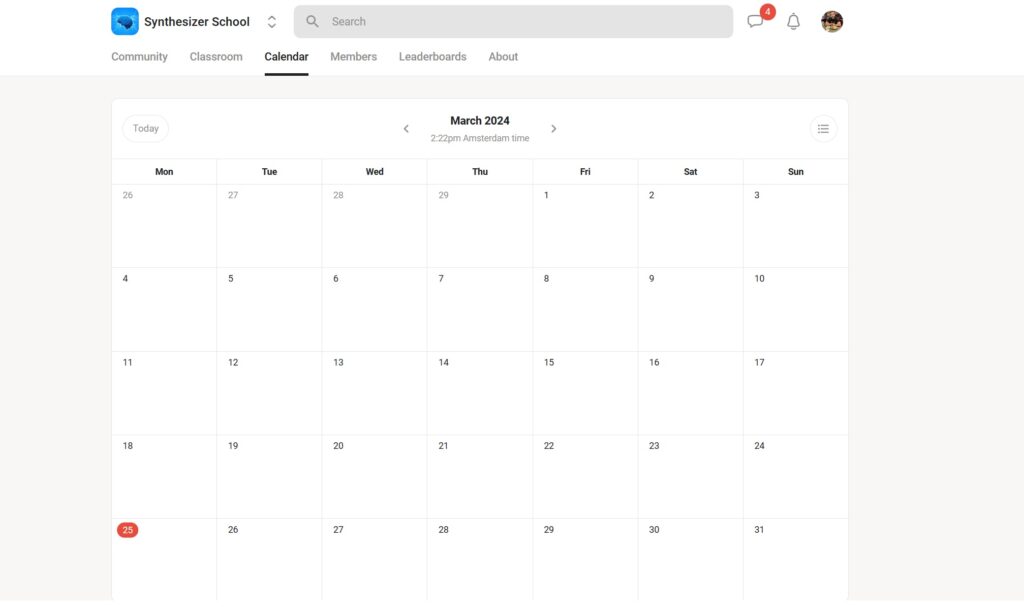Open the notifications bell

793,21
